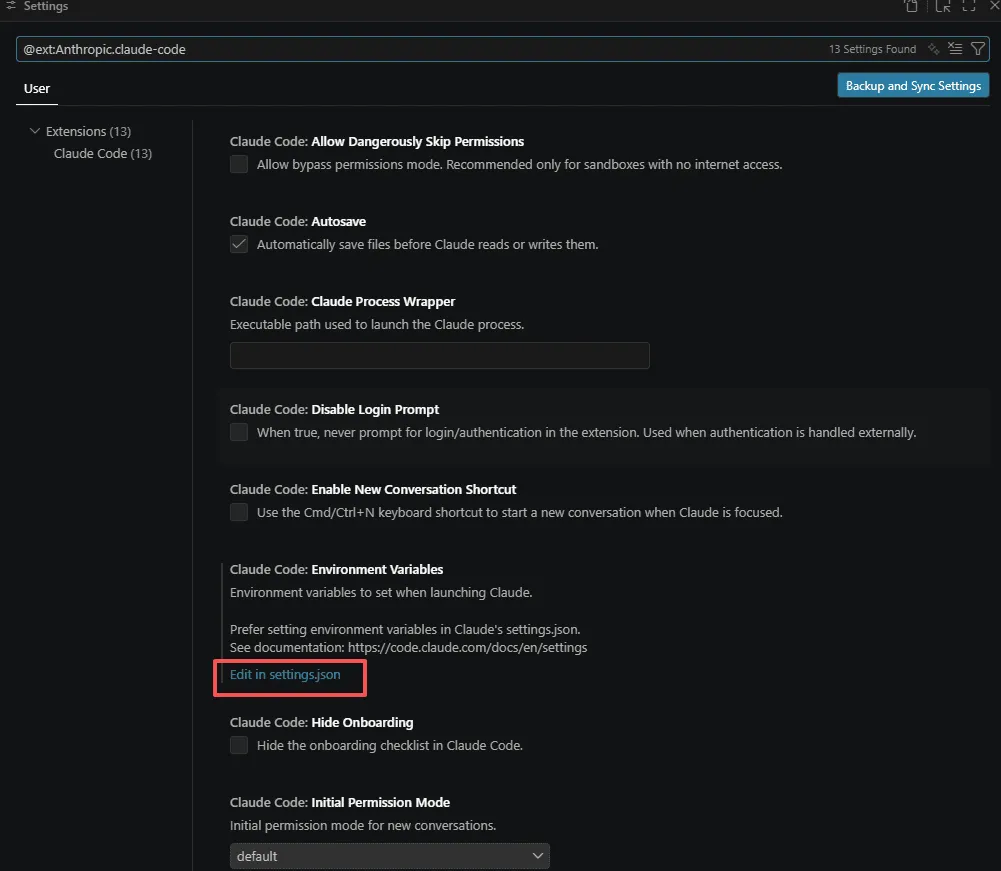Open the Initial Permission Mode dropdown
Image resolution: width=1001 pixels, height=871 pixels.
point(389,856)
